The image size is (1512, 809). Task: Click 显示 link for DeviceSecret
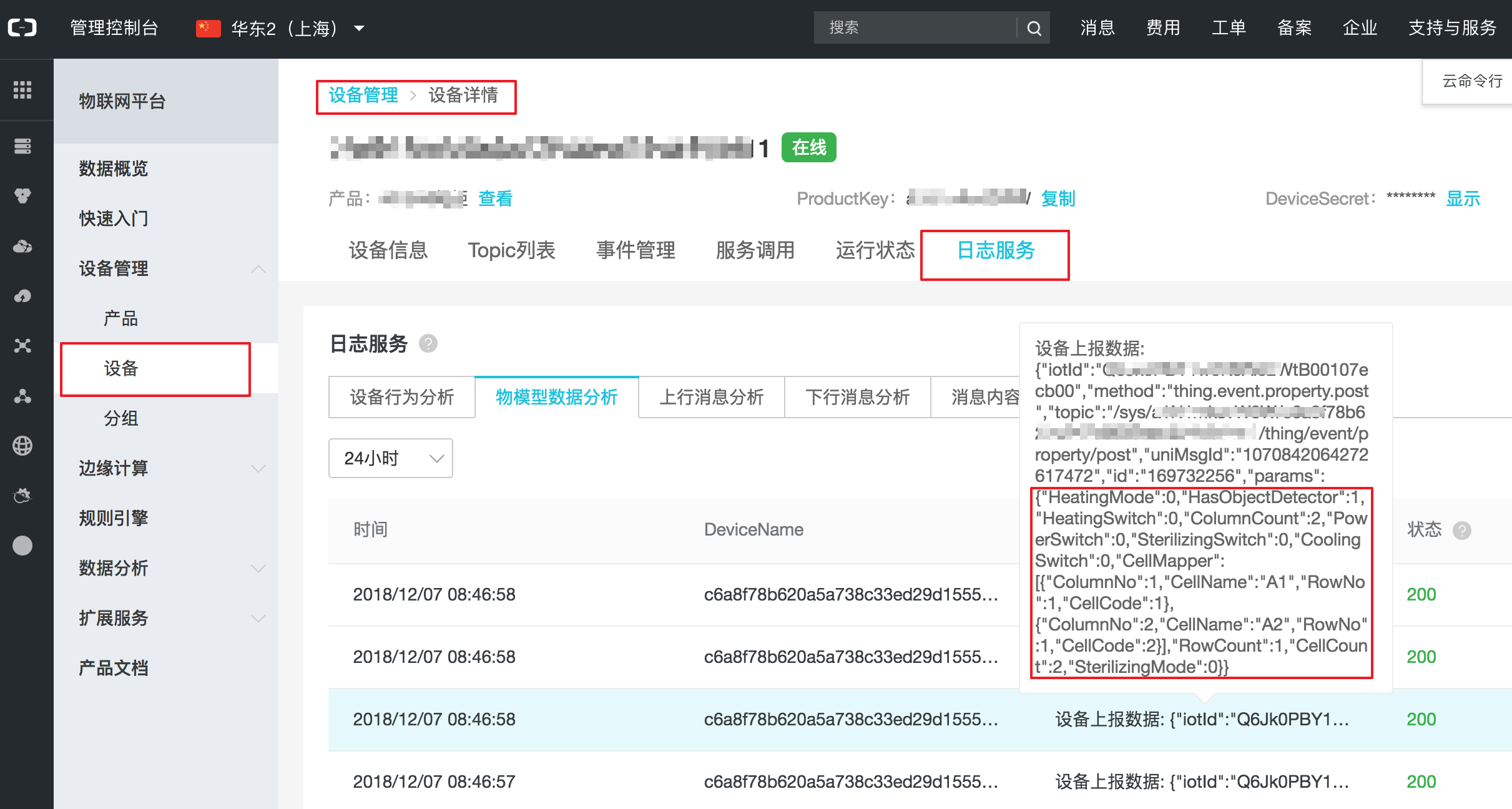(x=1463, y=199)
